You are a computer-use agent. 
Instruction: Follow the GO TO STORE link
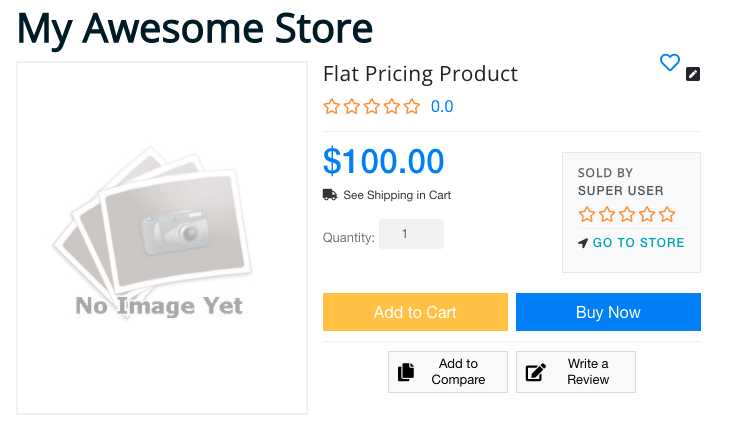click(638, 243)
